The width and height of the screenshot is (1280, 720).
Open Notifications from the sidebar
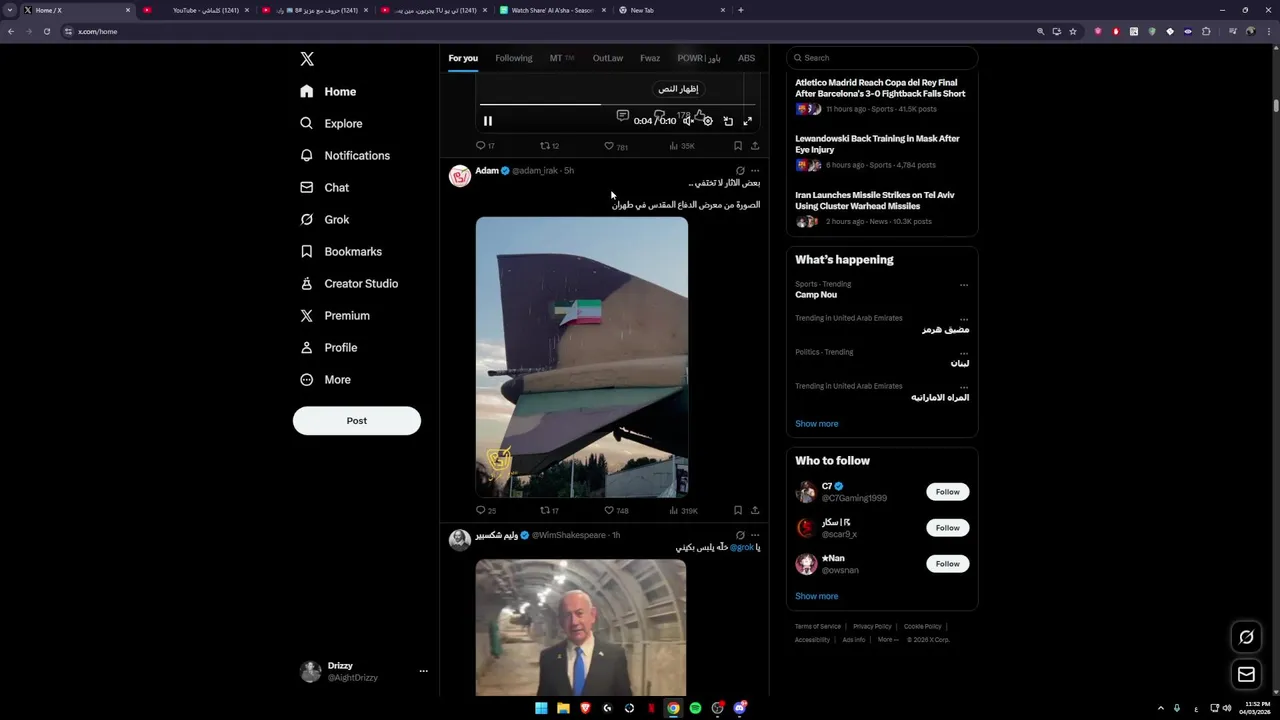(346, 155)
